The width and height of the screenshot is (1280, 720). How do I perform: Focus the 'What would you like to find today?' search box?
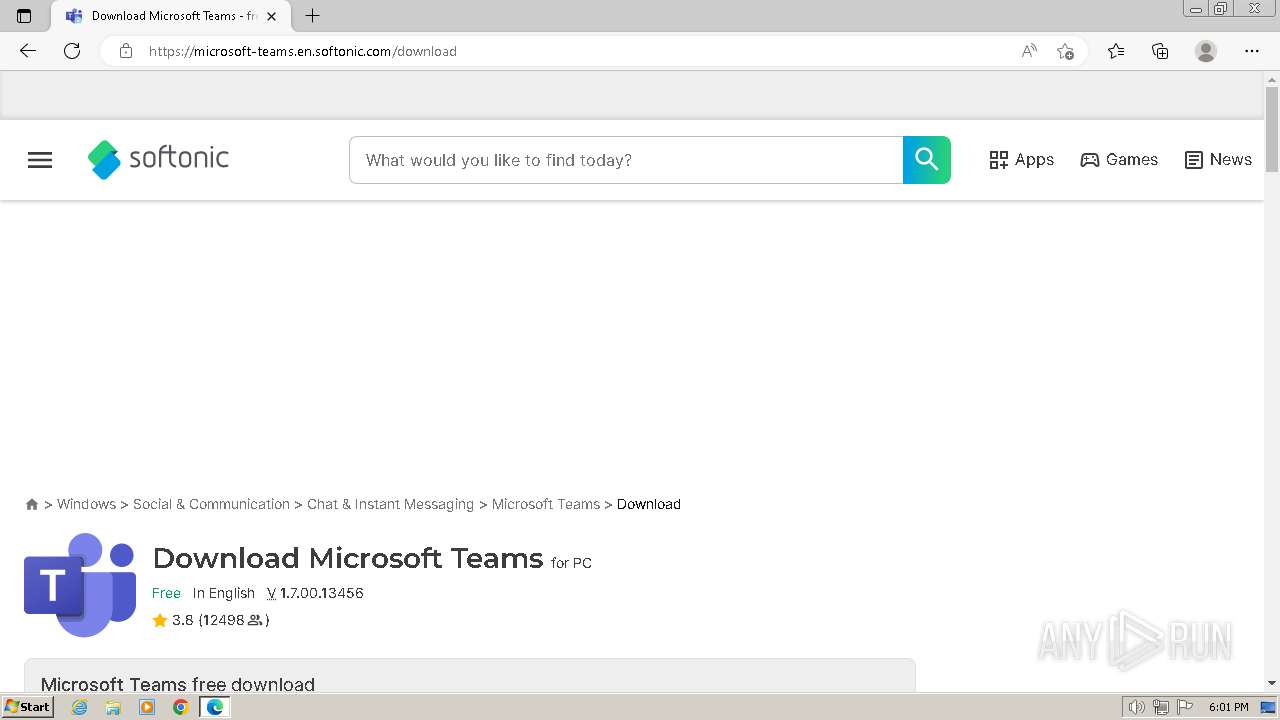626,160
